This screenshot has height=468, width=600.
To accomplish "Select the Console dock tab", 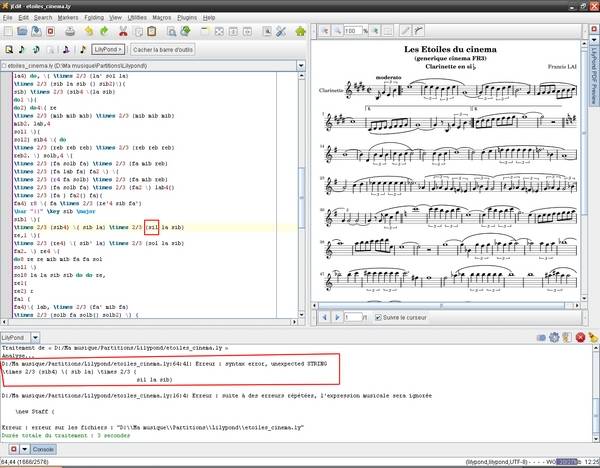I will pos(43,449).
